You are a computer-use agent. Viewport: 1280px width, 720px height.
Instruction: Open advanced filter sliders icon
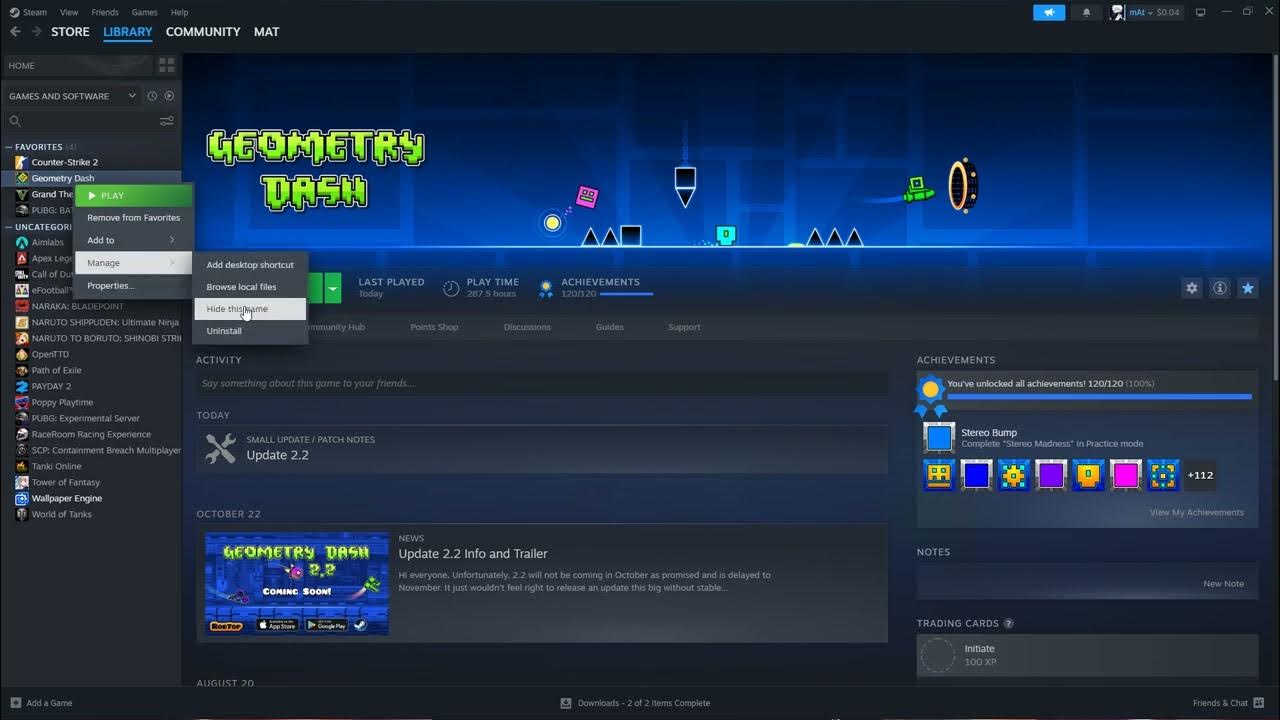167,121
